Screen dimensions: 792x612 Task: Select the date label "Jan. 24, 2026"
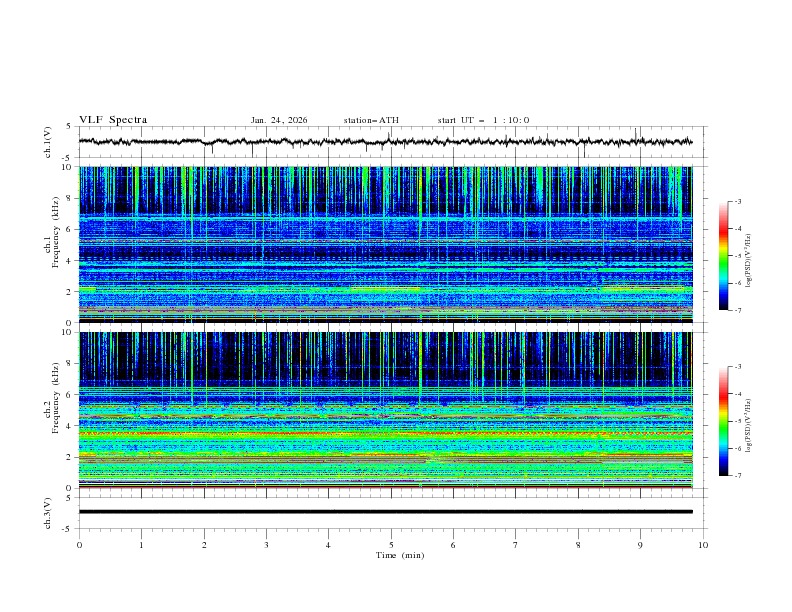pyautogui.click(x=279, y=120)
